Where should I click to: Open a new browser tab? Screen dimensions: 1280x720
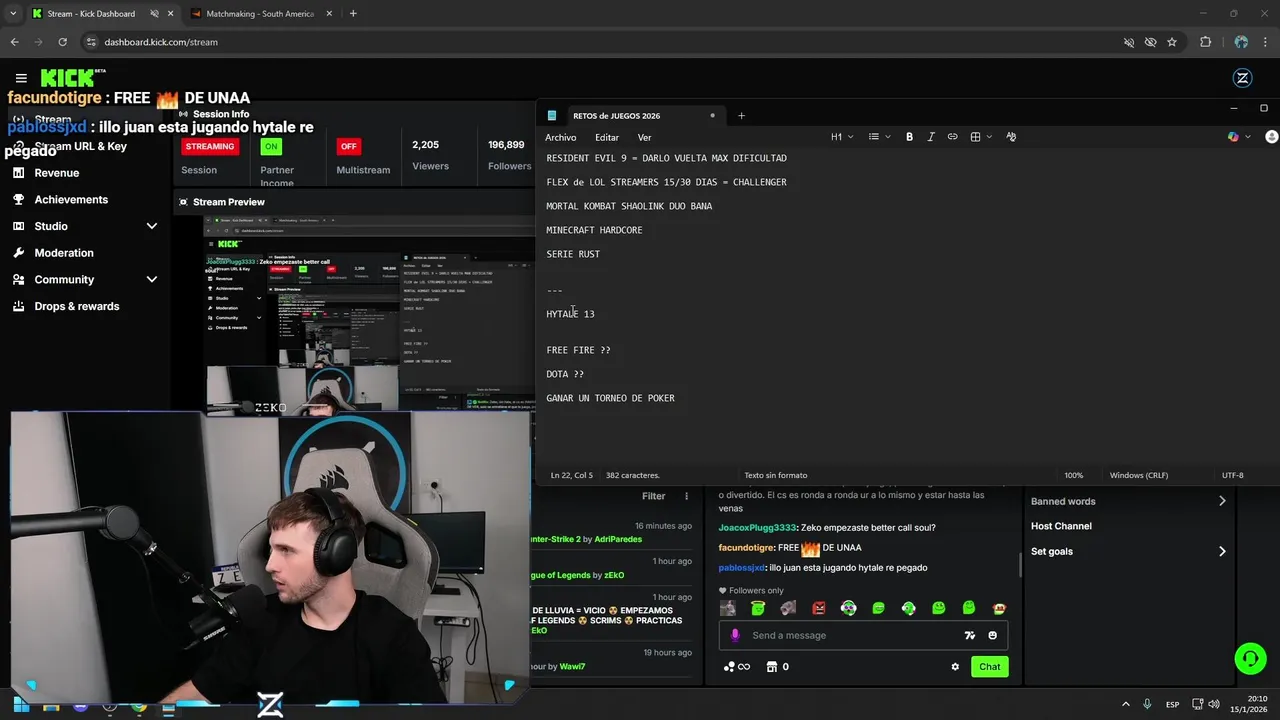point(353,14)
